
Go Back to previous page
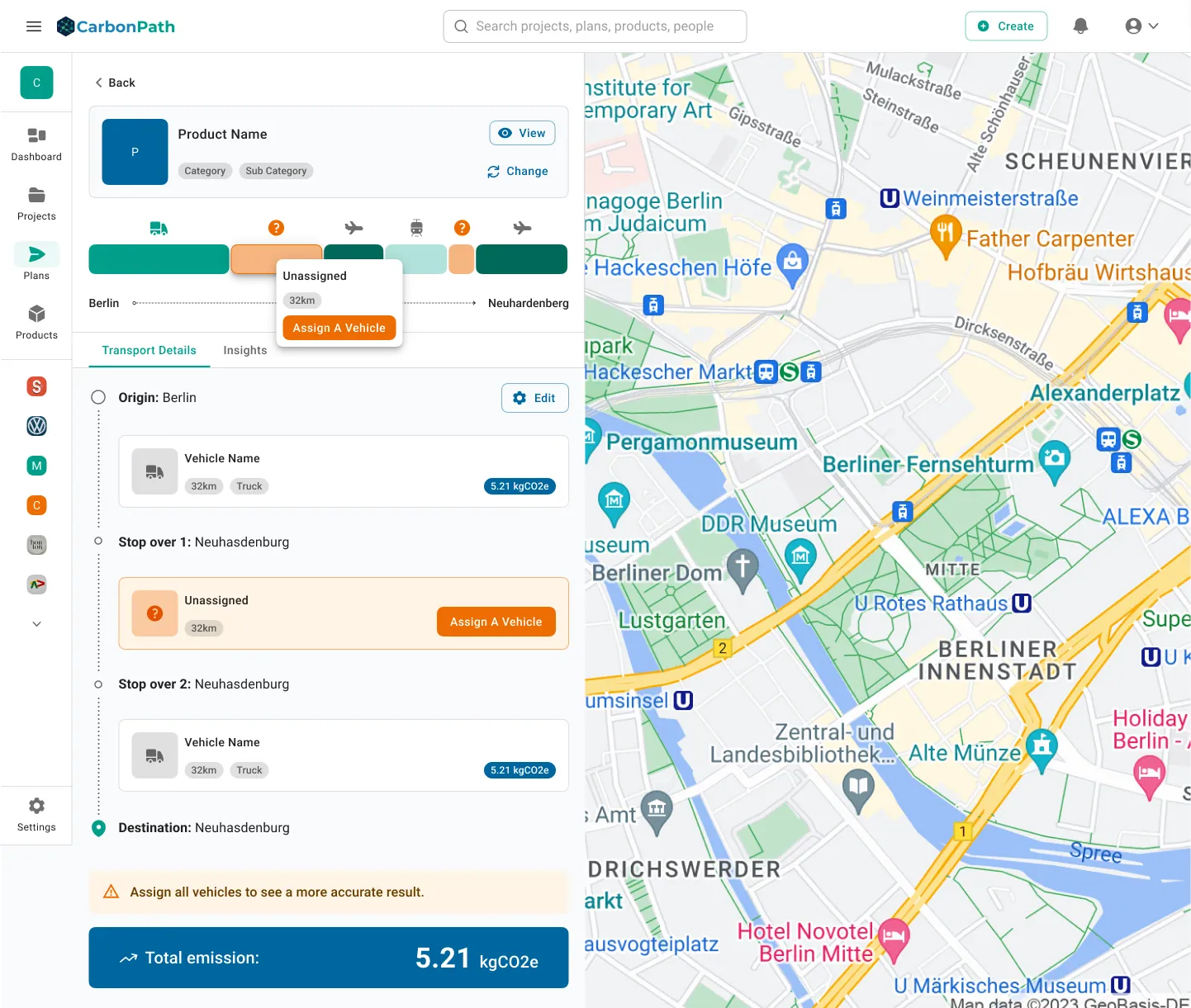(x=115, y=83)
